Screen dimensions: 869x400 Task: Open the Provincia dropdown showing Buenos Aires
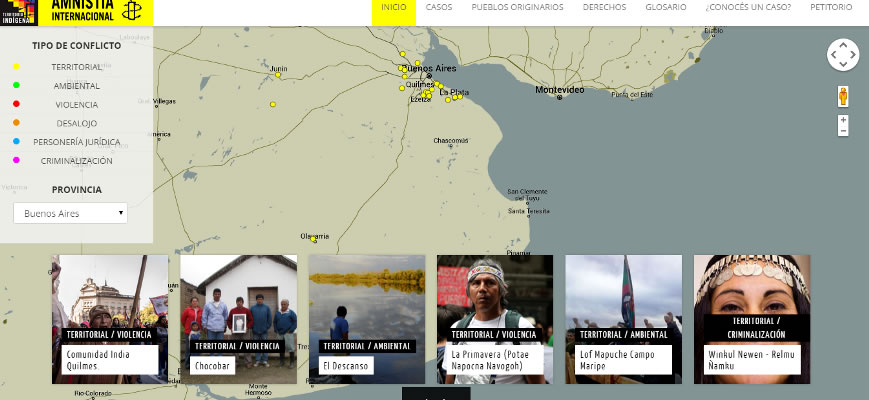(70, 213)
